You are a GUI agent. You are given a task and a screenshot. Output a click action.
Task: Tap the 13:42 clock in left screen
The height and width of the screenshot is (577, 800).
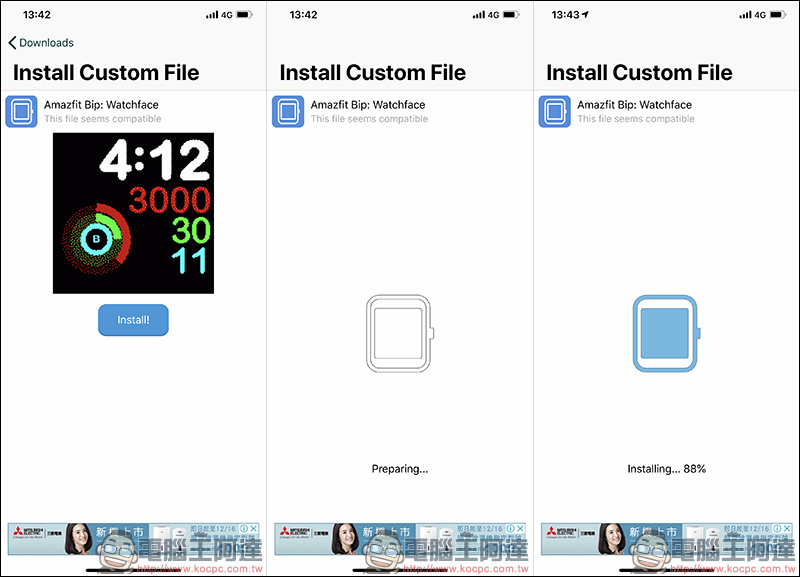point(37,15)
